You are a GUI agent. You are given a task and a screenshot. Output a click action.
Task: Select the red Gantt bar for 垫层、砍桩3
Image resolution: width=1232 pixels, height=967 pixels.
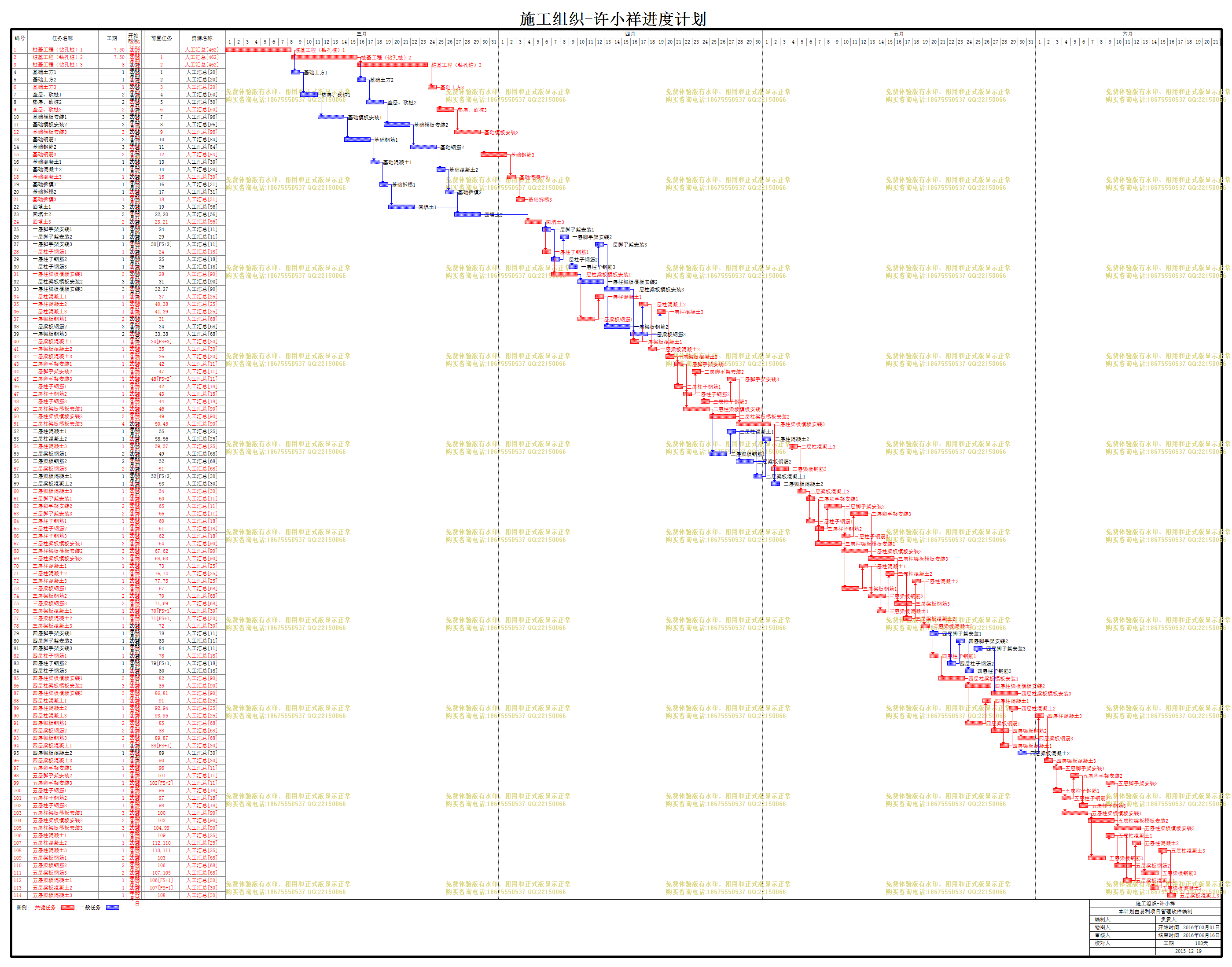pos(445,109)
